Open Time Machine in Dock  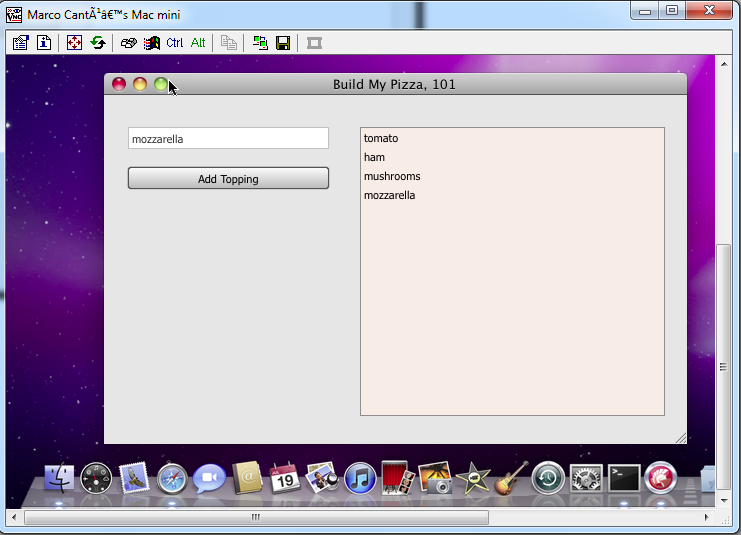pos(548,478)
